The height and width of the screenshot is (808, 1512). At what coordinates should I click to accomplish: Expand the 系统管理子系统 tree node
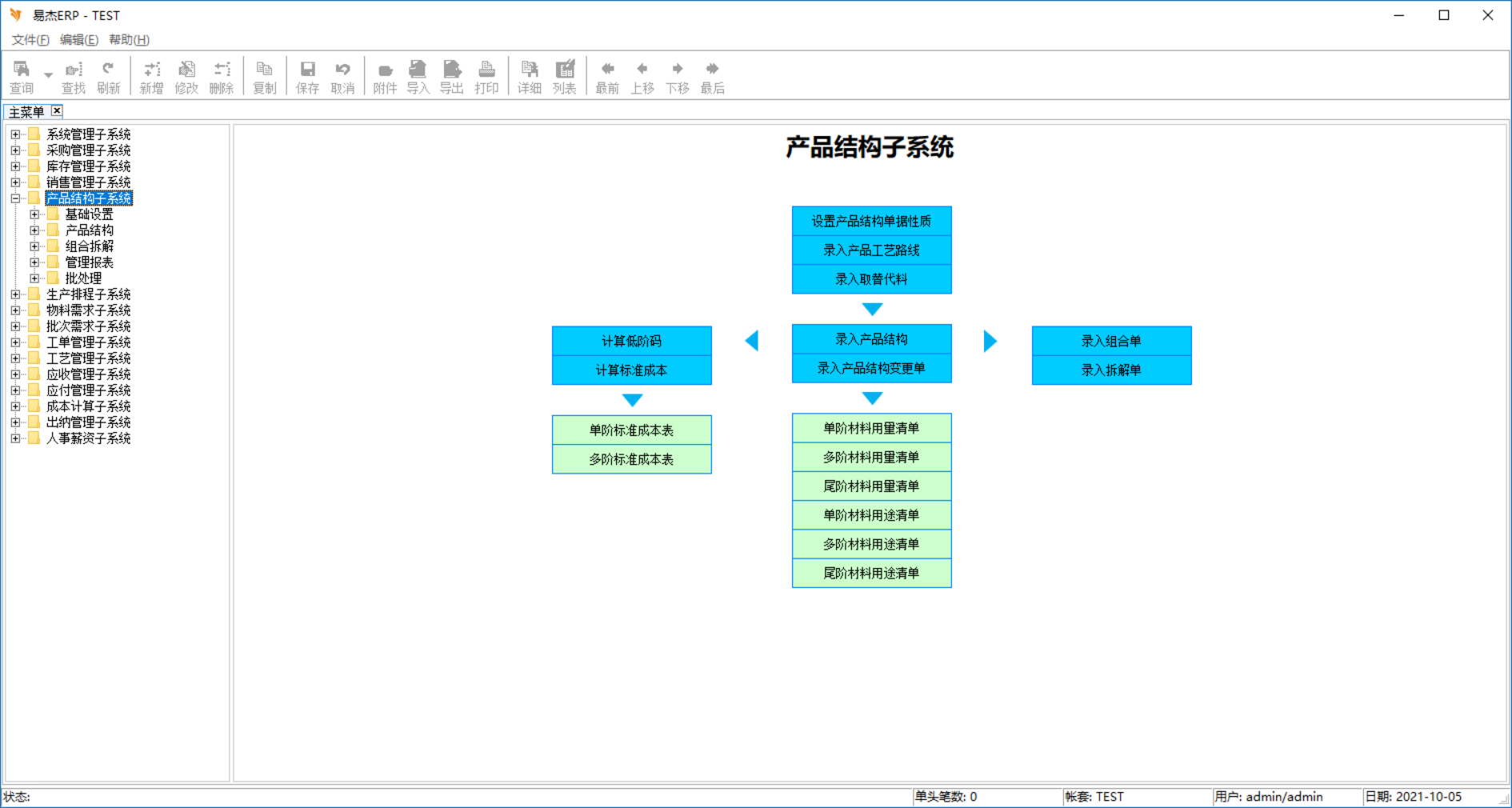(15, 134)
